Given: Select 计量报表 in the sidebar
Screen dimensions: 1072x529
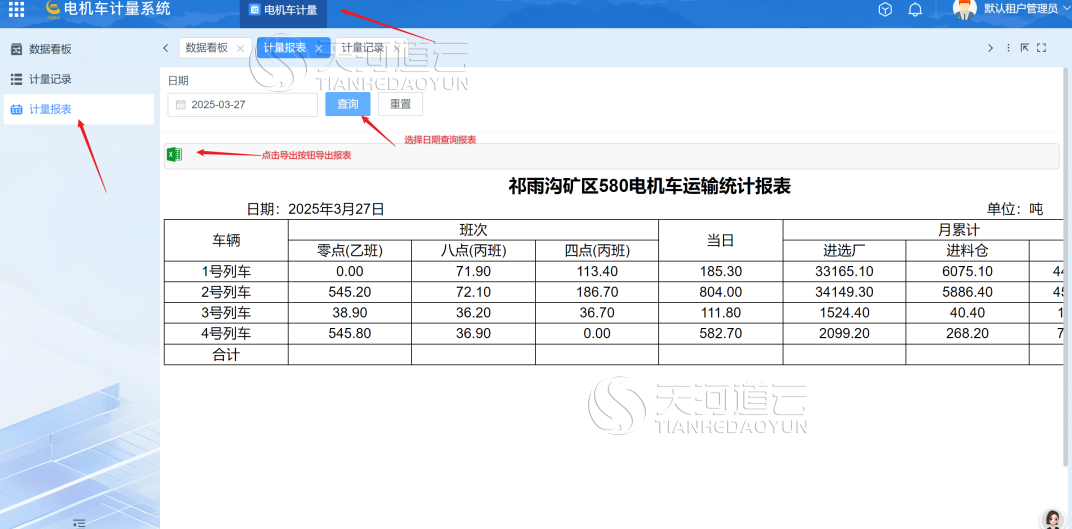Looking at the screenshot, I should pos(79,109).
